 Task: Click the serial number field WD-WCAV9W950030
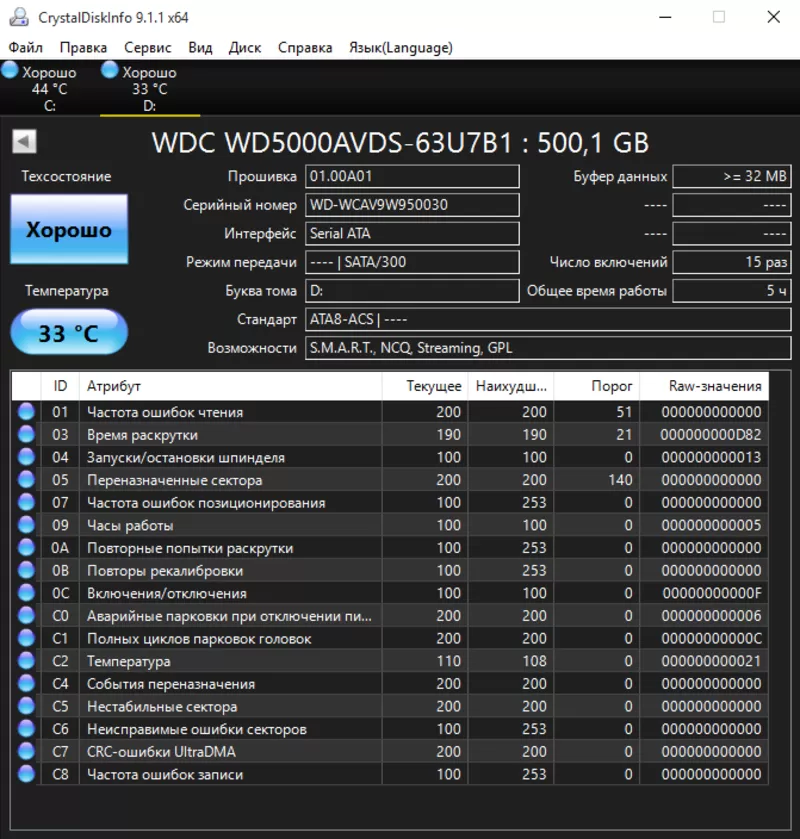pos(411,205)
